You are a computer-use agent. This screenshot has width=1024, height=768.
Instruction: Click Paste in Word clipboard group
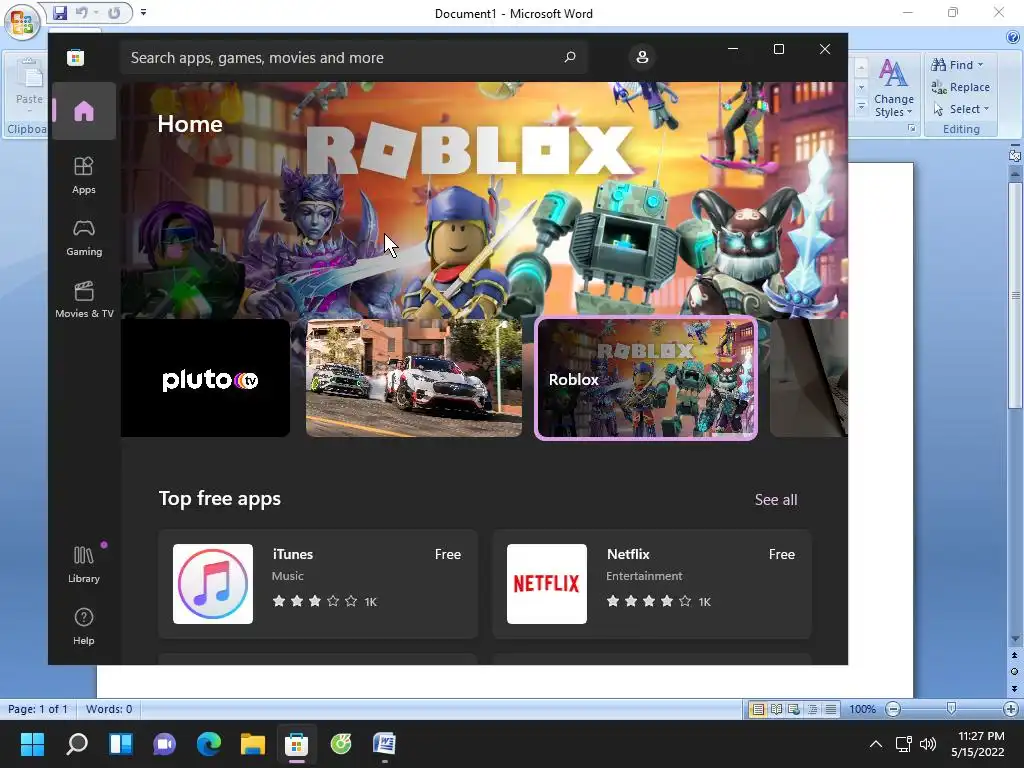(29, 85)
